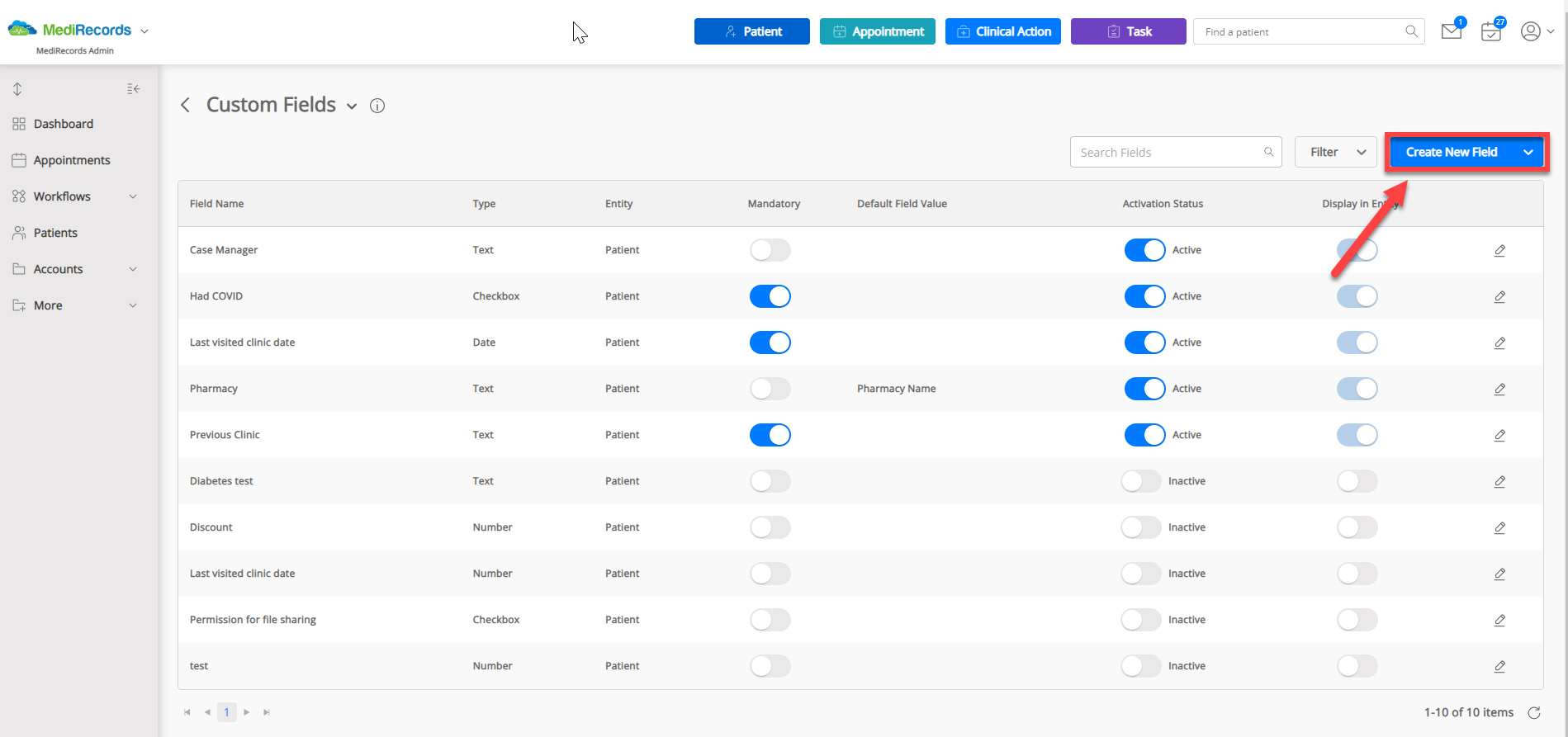Viewport: 1568px width, 737px height.
Task: Toggle Mandatory for Case Manager
Action: pos(770,250)
